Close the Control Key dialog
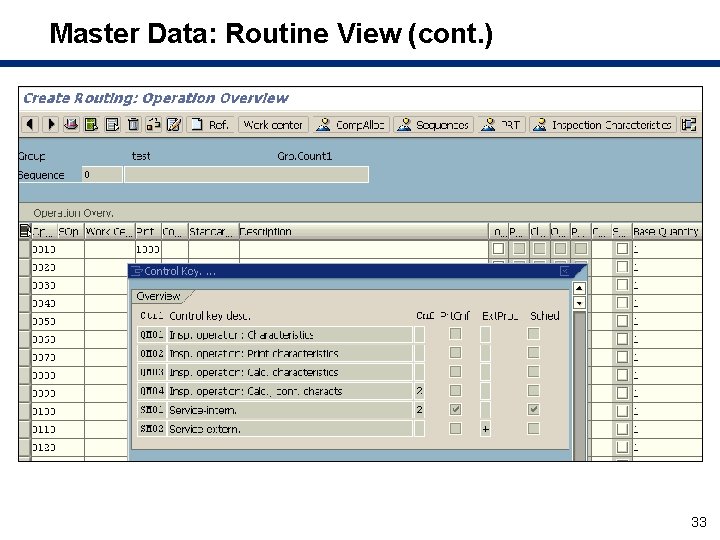Viewport: 720px width, 540px height. pyautogui.click(x=565, y=271)
